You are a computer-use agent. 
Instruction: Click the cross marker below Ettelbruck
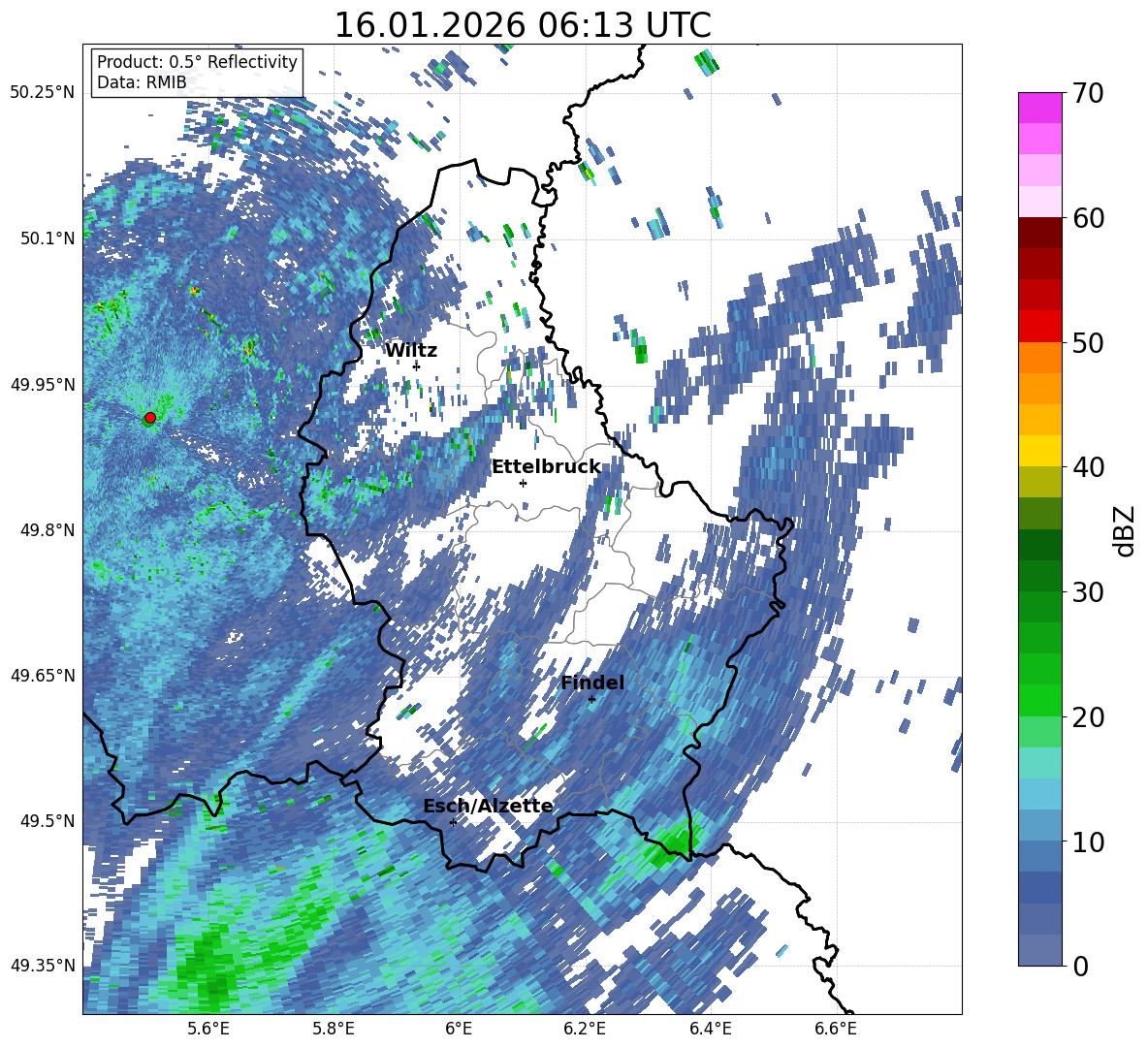tap(523, 483)
